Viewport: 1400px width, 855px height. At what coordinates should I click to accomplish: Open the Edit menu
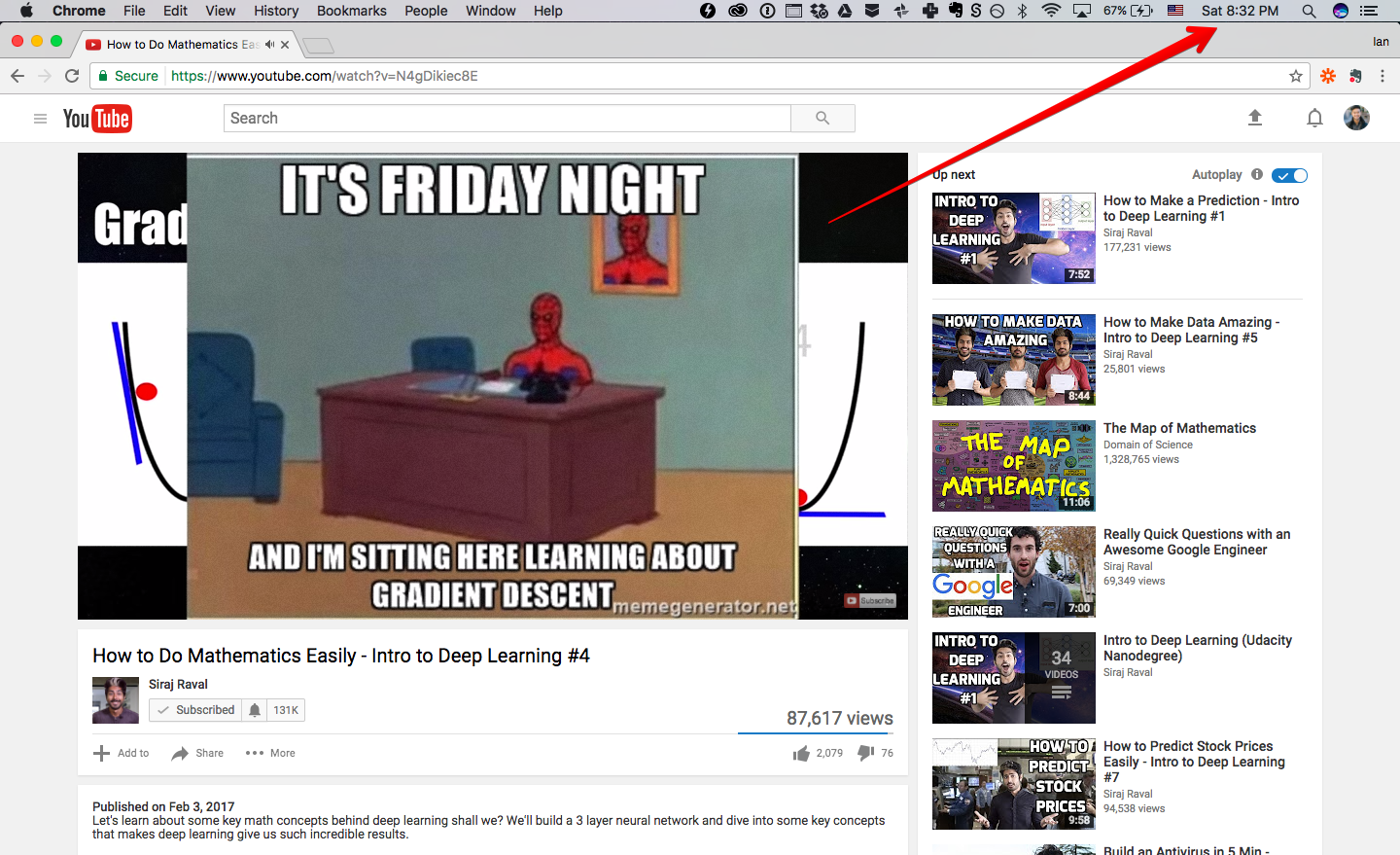point(175,11)
